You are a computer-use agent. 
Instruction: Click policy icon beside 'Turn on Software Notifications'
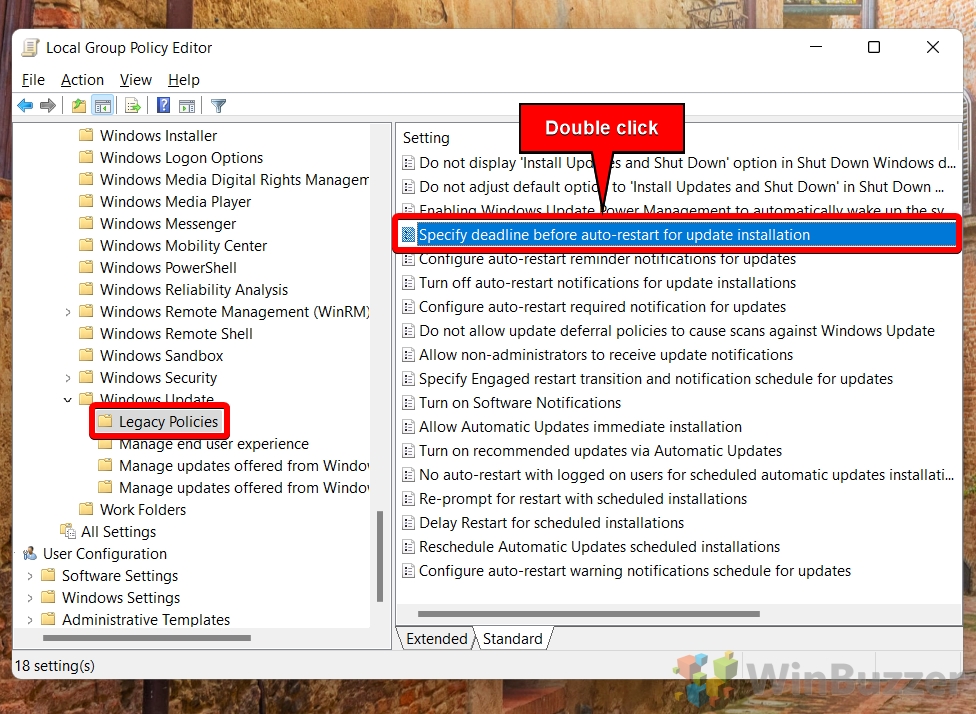tap(408, 403)
